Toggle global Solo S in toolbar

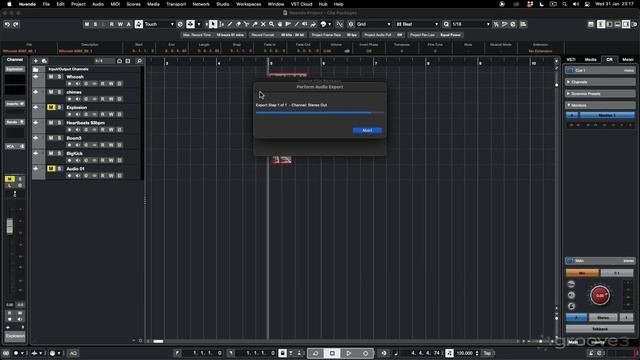pyautogui.click(x=95, y=24)
